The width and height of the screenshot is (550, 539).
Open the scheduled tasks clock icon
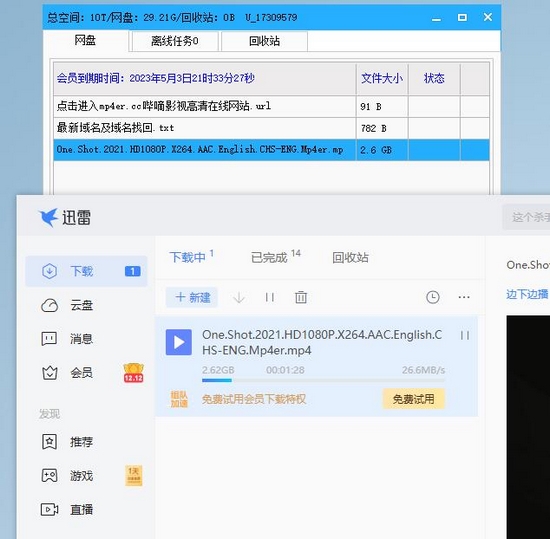[432, 297]
